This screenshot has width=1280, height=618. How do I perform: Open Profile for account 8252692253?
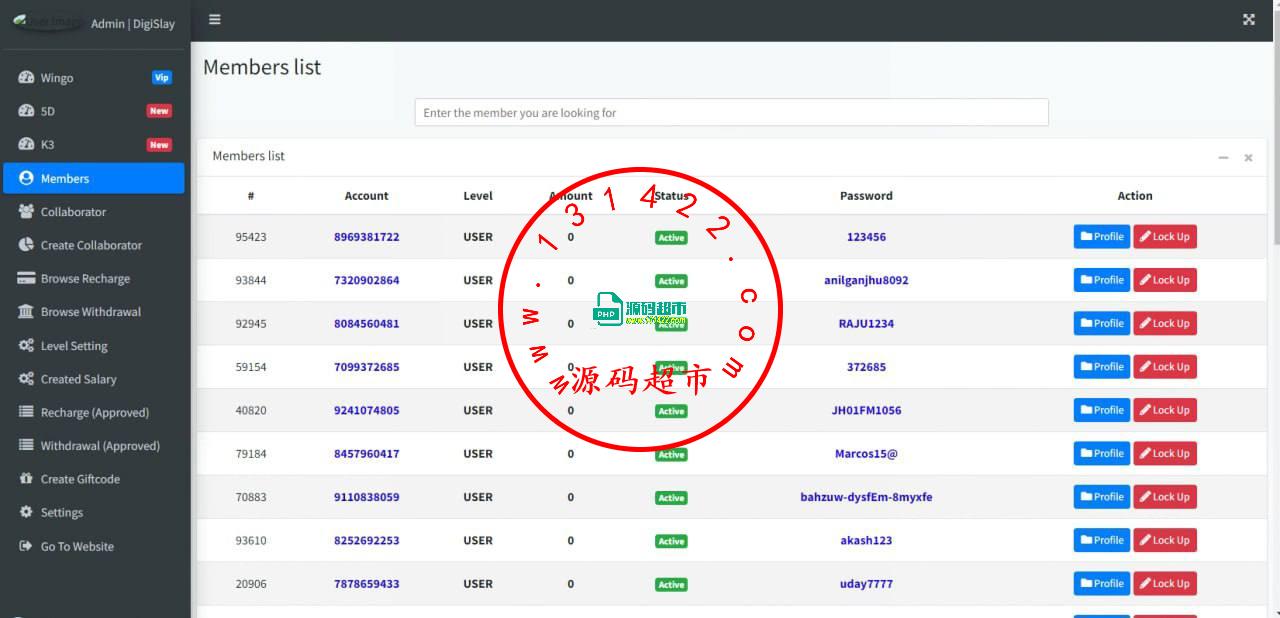tap(1102, 540)
